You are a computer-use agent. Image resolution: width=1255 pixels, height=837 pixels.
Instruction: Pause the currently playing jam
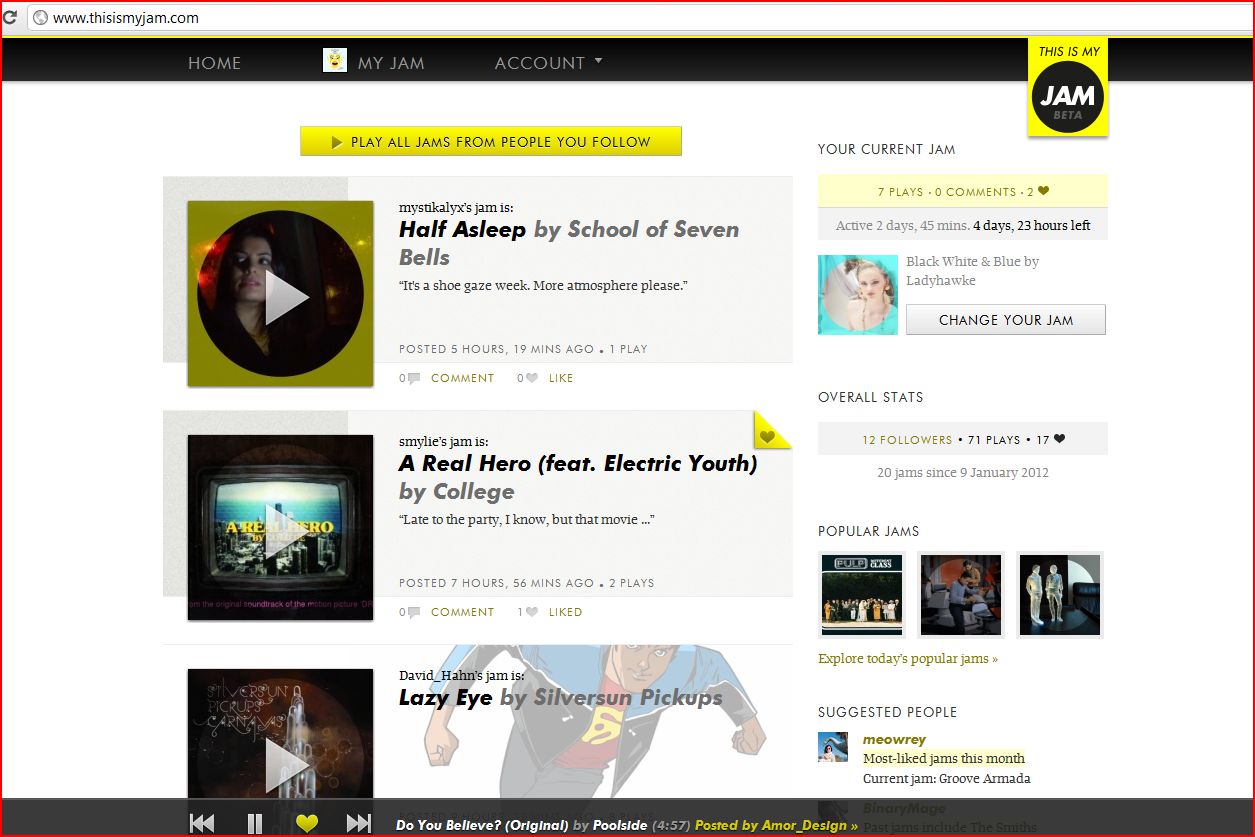[x=255, y=823]
